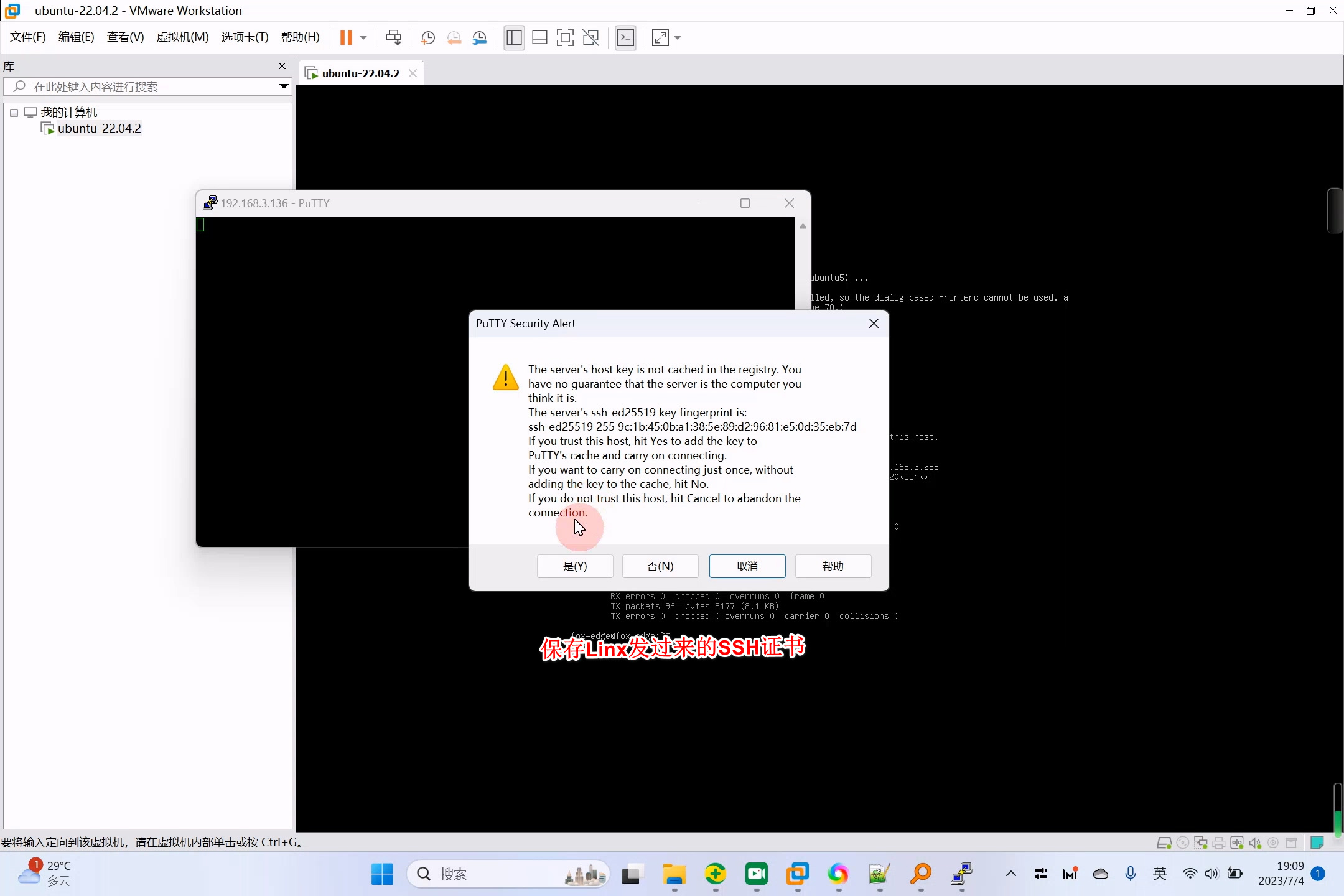Select 我的计算机 in the library tree
This screenshot has height=896, width=1344.
coord(69,113)
